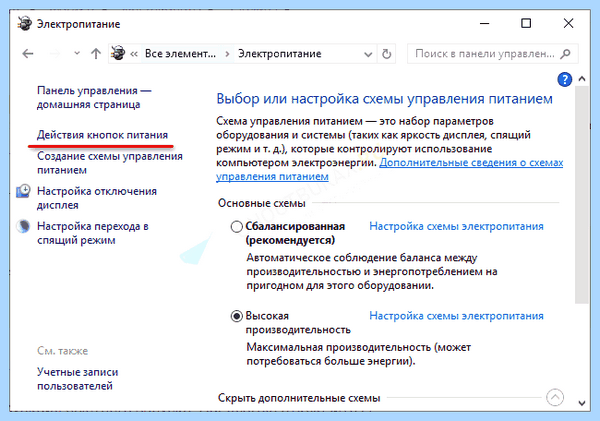Click the sleep mode moon icon
This screenshot has width=600, height=421.
(23, 226)
